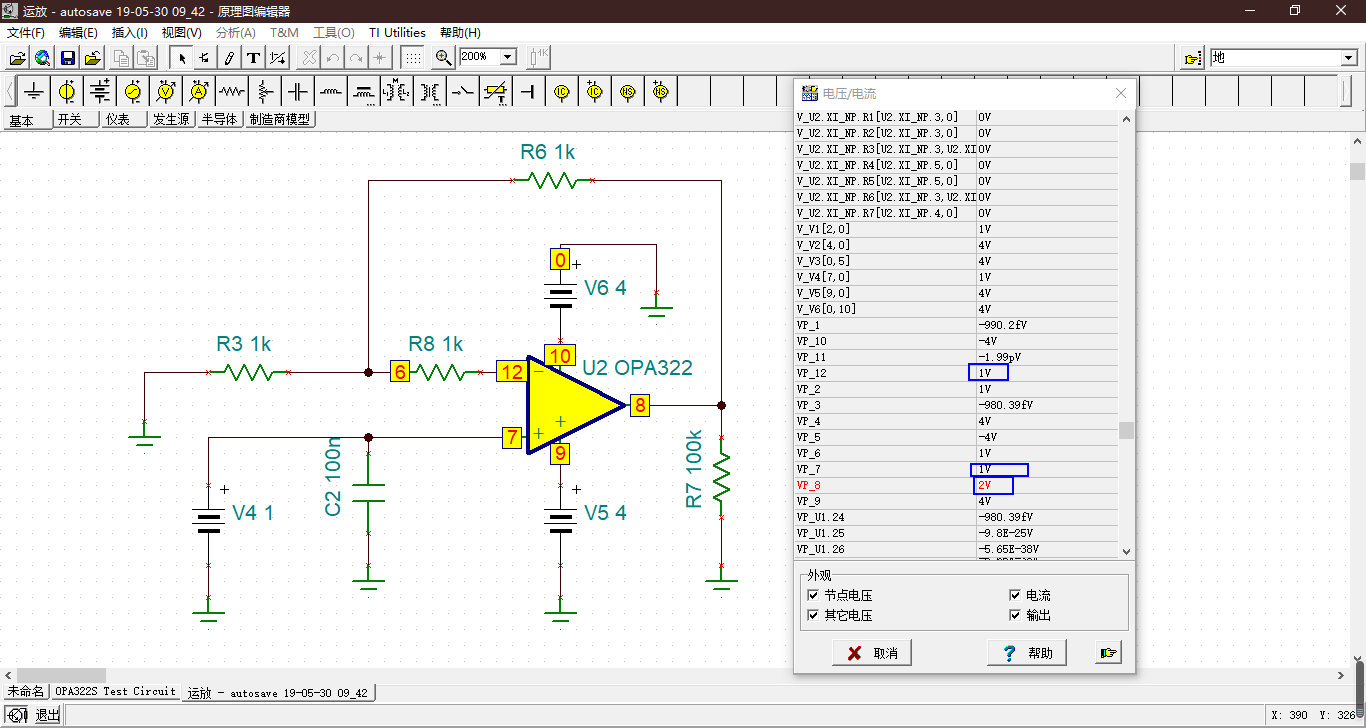Open 视图(V) menu
The image size is (1366, 728).
pos(181,33)
